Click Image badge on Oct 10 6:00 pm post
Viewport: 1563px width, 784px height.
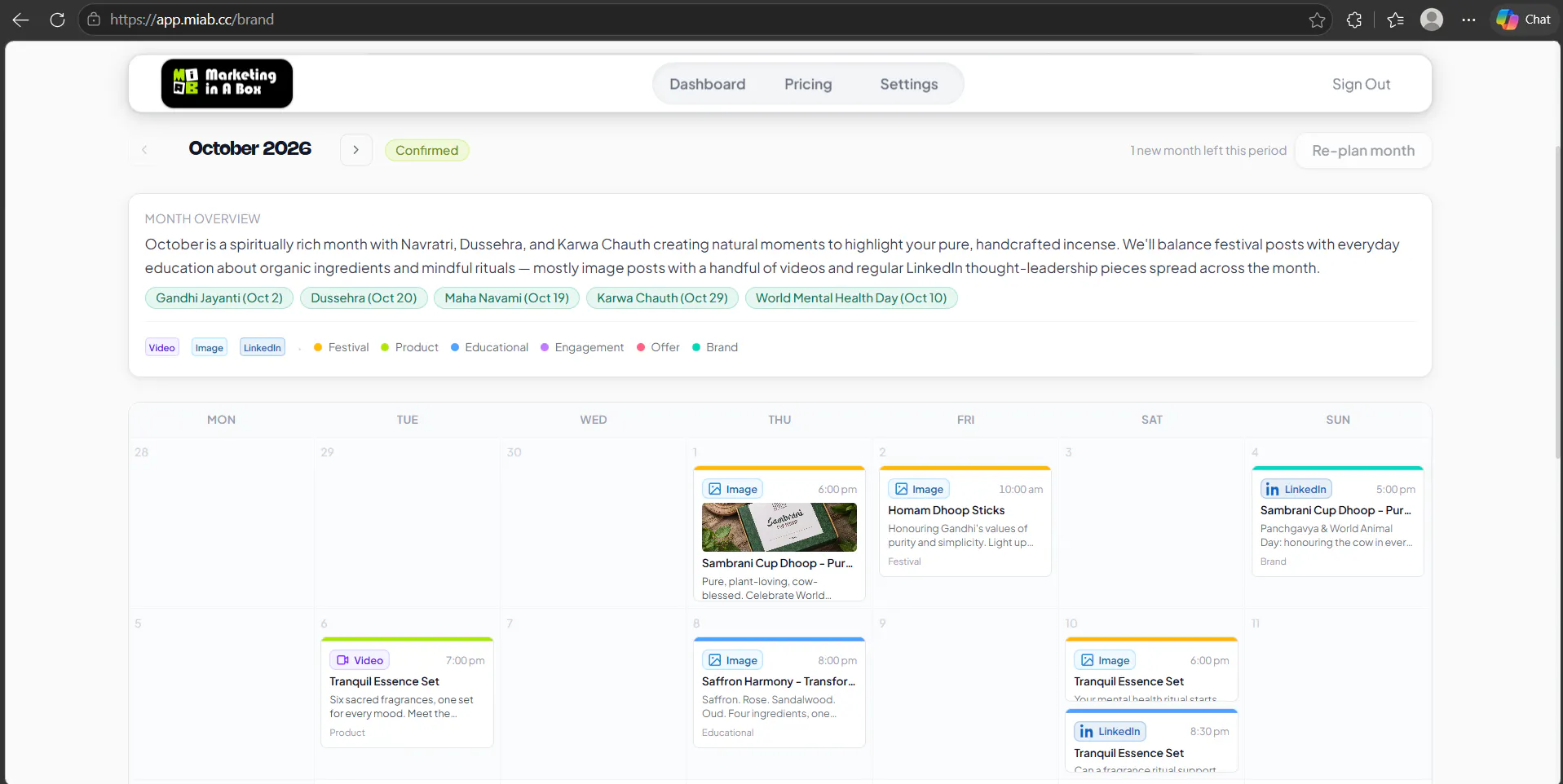(x=1105, y=660)
